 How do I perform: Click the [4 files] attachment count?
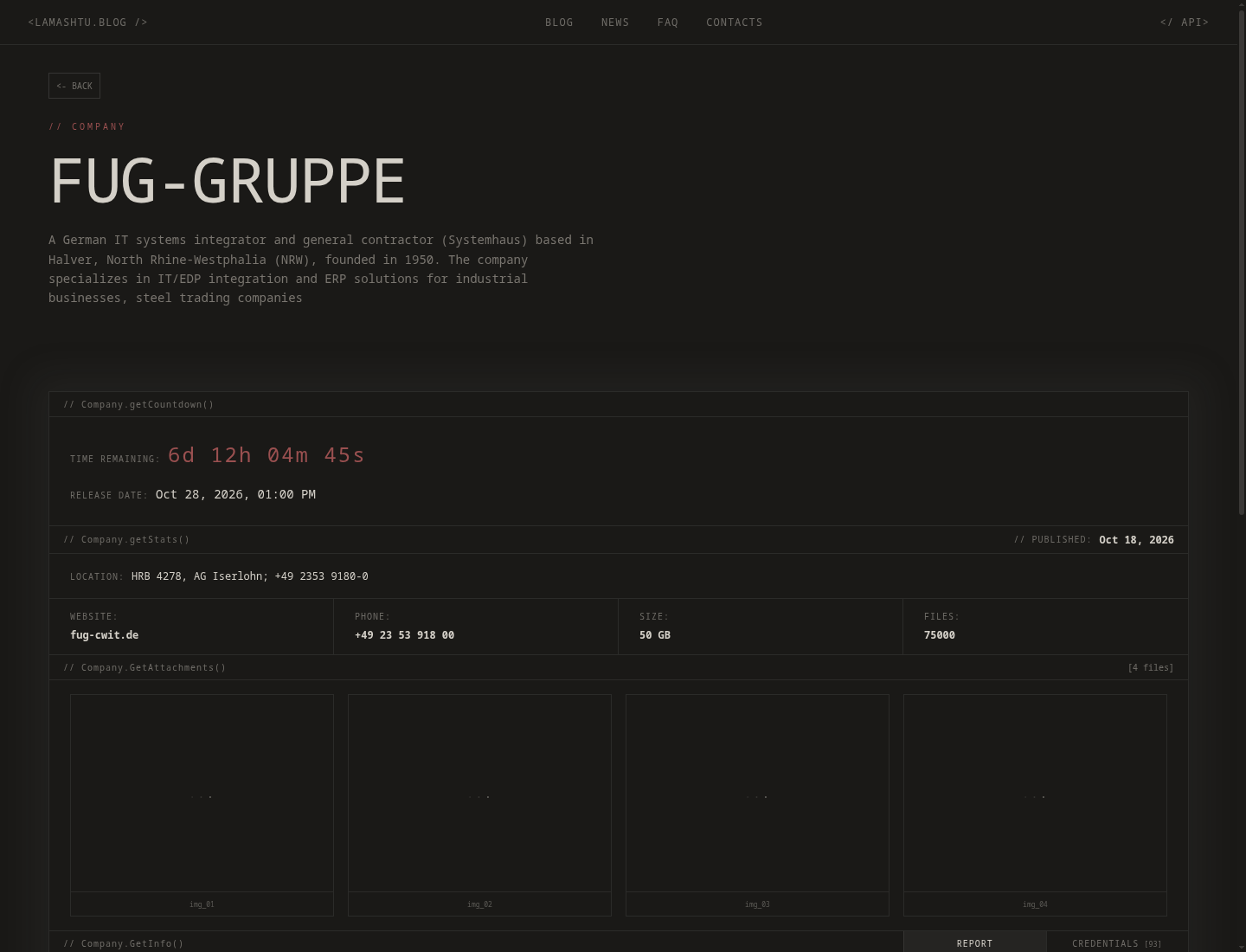(1151, 668)
